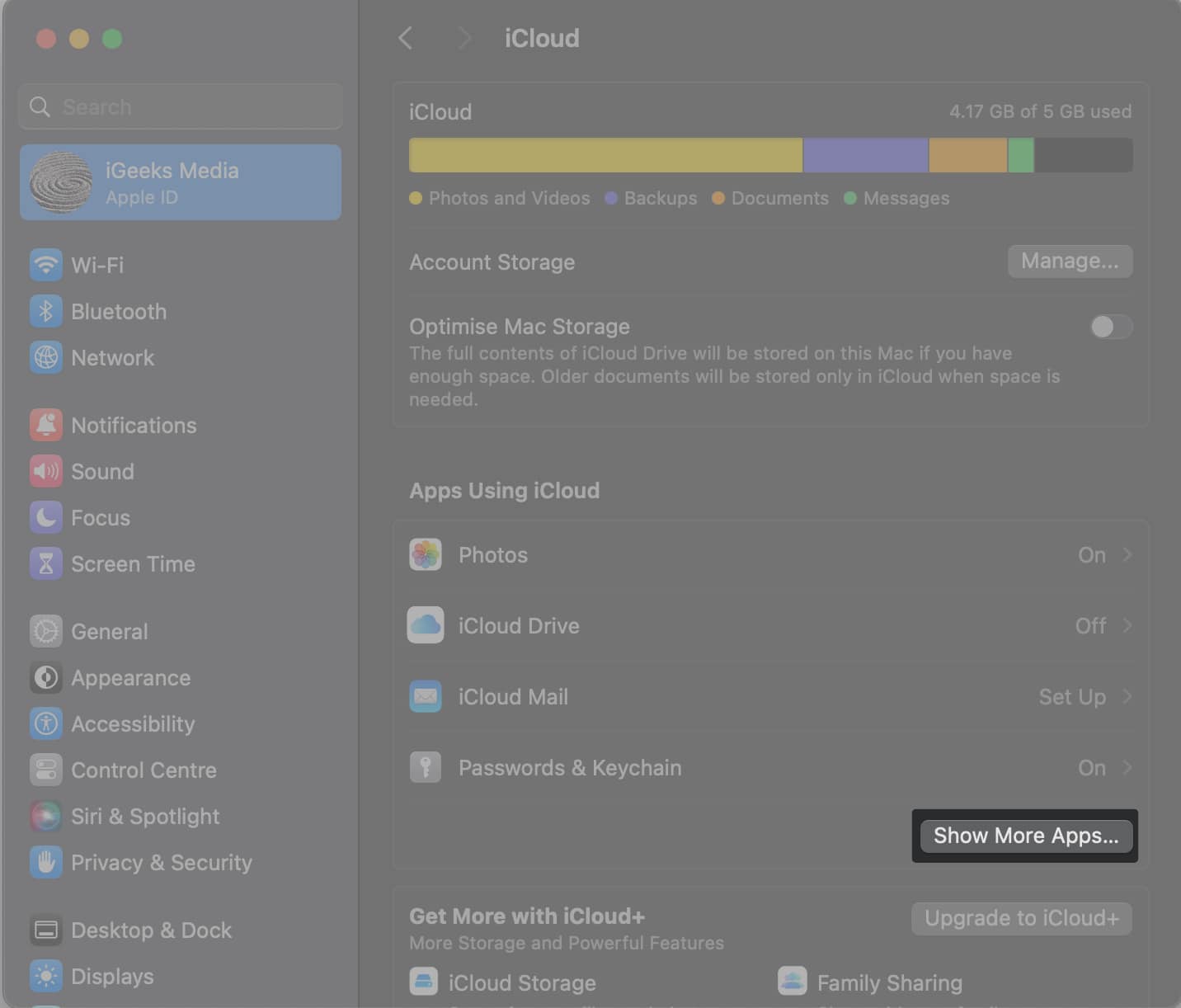Open the Displays sun icon

46,976
